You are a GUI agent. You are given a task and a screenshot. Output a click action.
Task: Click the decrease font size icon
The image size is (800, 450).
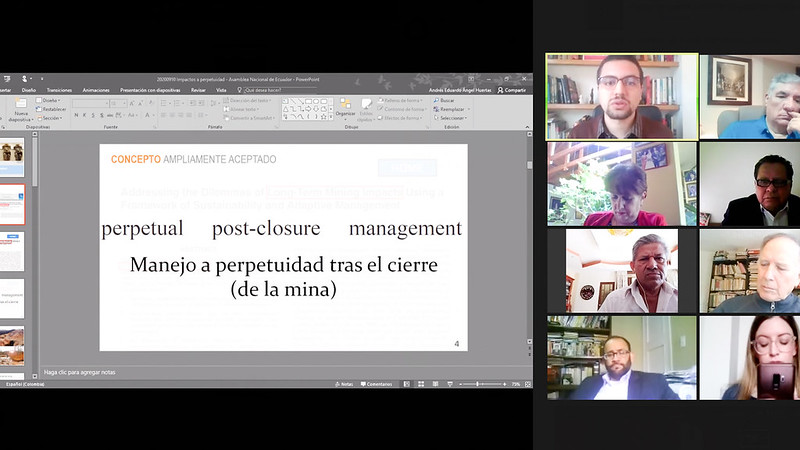pyautogui.click(x=141, y=104)
